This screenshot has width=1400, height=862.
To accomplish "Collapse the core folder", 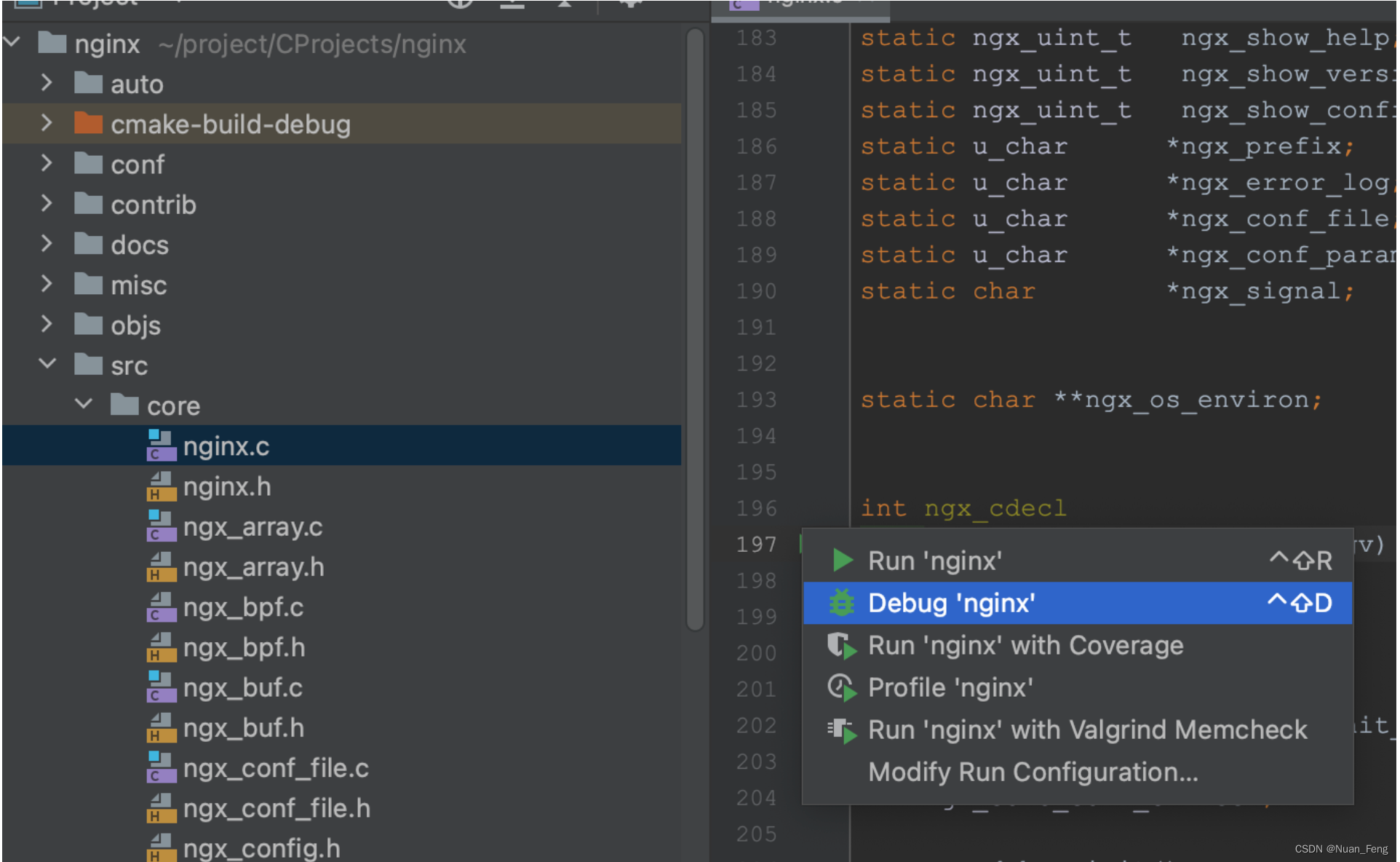I will click(x=83, y=403).
